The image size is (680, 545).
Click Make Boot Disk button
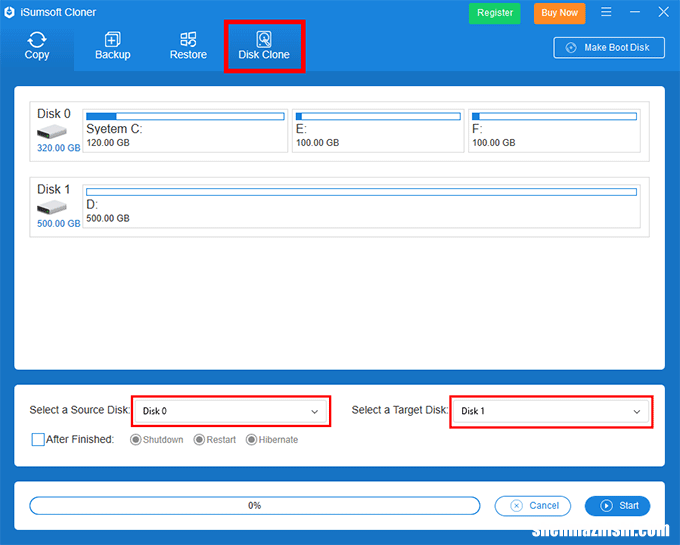pyautogui.click(x=609, y=48)
